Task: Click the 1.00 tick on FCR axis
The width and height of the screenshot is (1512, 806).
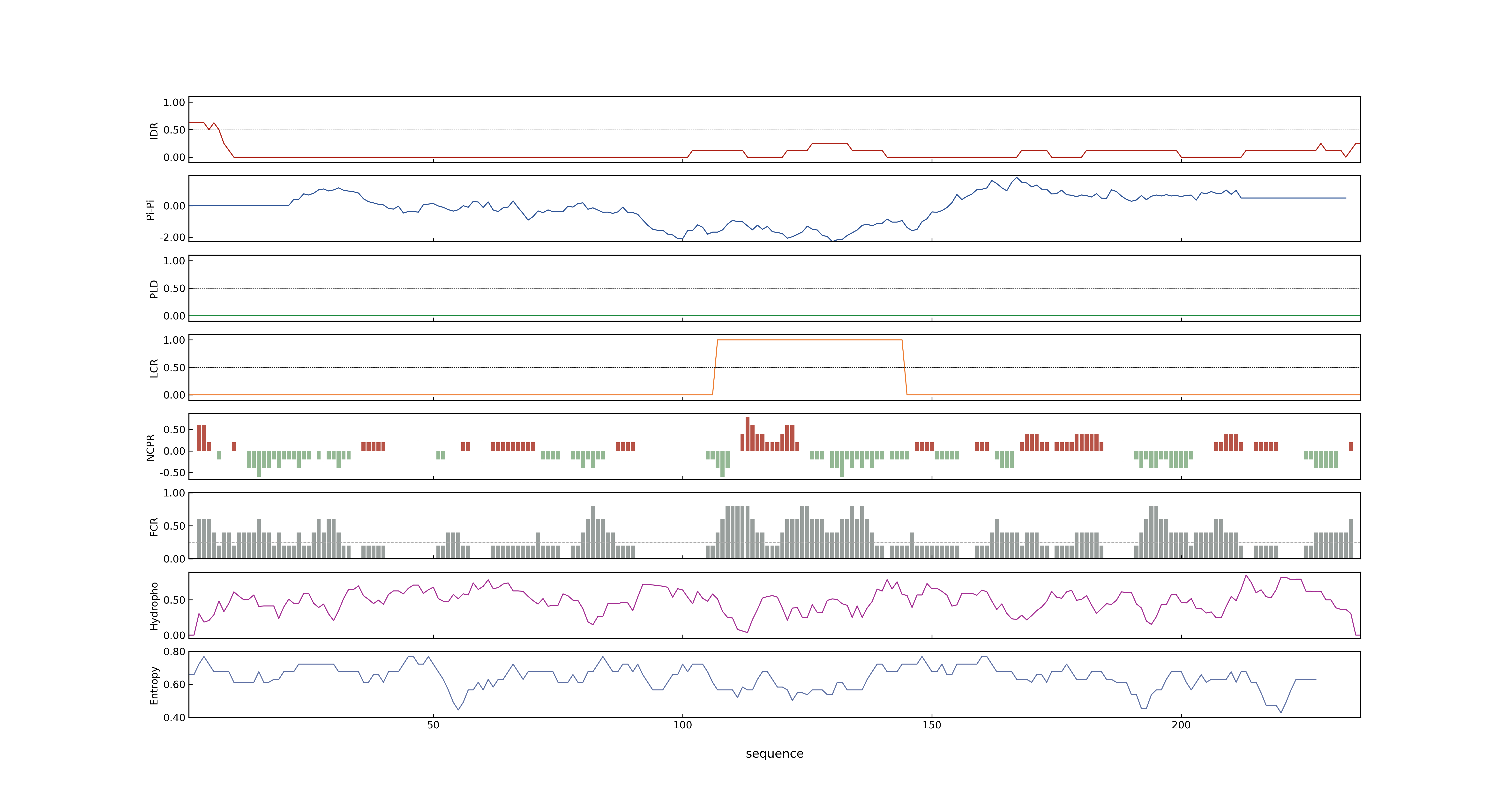Action: (174, 493)
